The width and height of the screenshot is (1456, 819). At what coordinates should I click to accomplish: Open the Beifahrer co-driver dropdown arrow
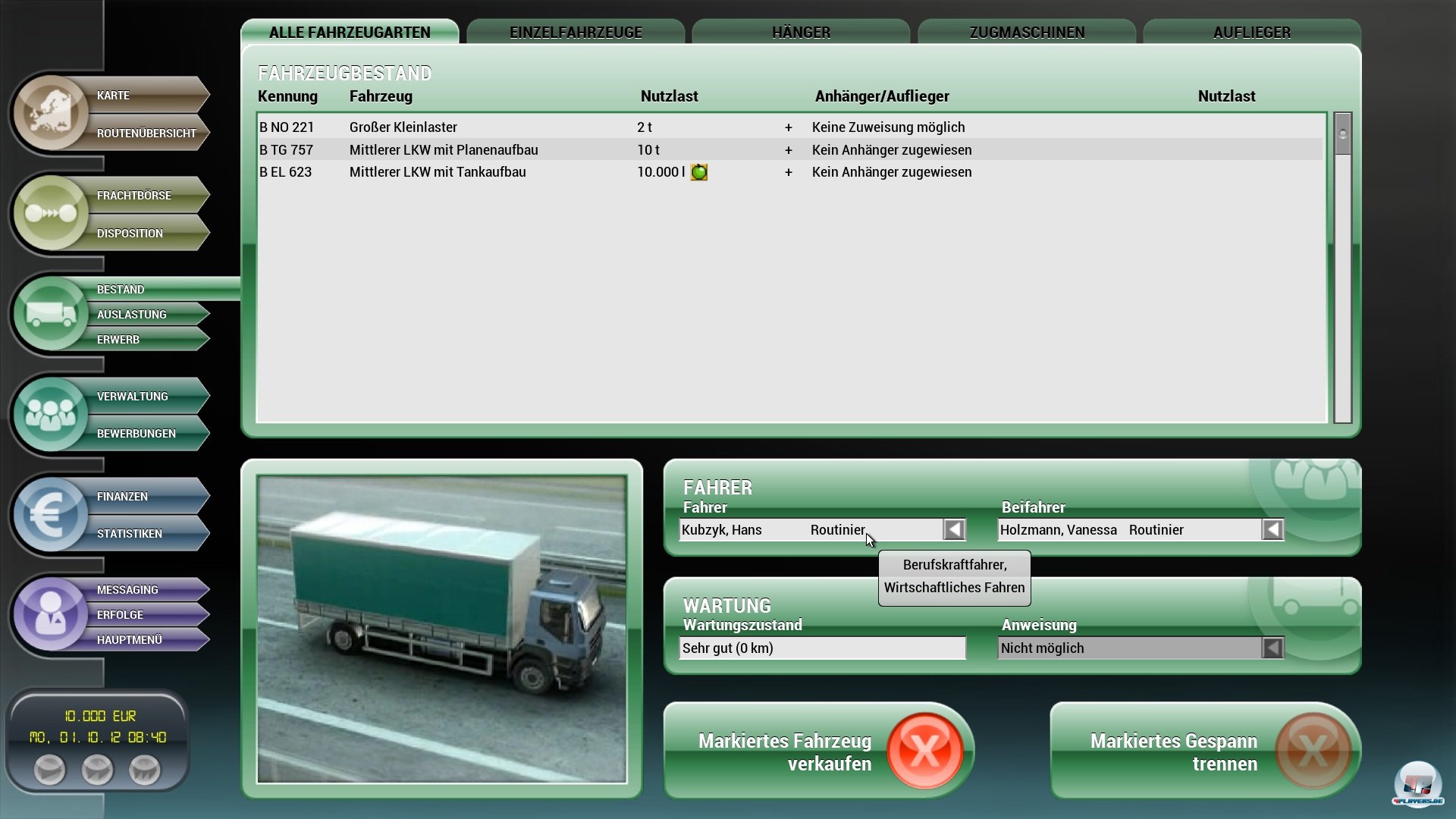[x=1272, y=529]
